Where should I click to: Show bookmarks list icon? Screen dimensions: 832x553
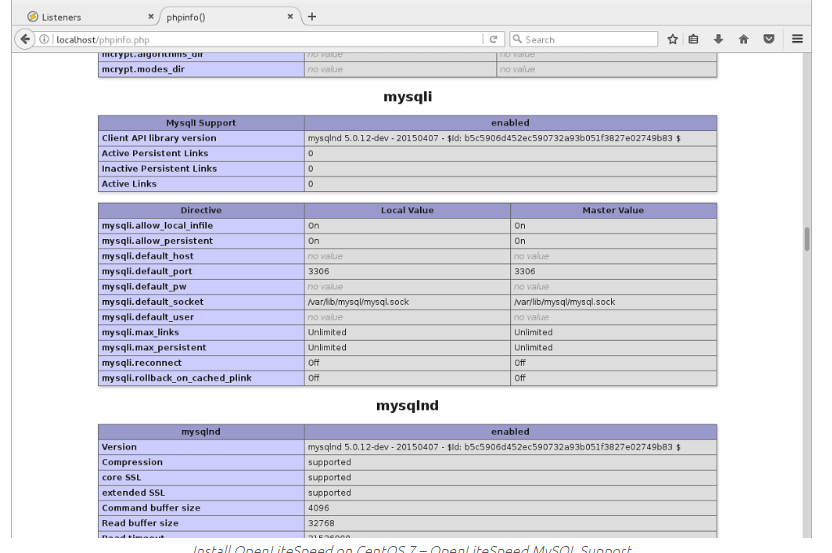coord(694,39)
